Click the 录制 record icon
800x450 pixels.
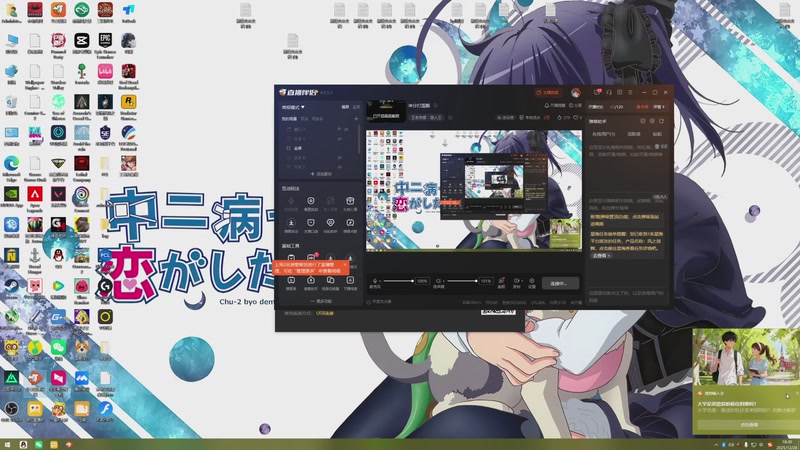coord(516,281)
